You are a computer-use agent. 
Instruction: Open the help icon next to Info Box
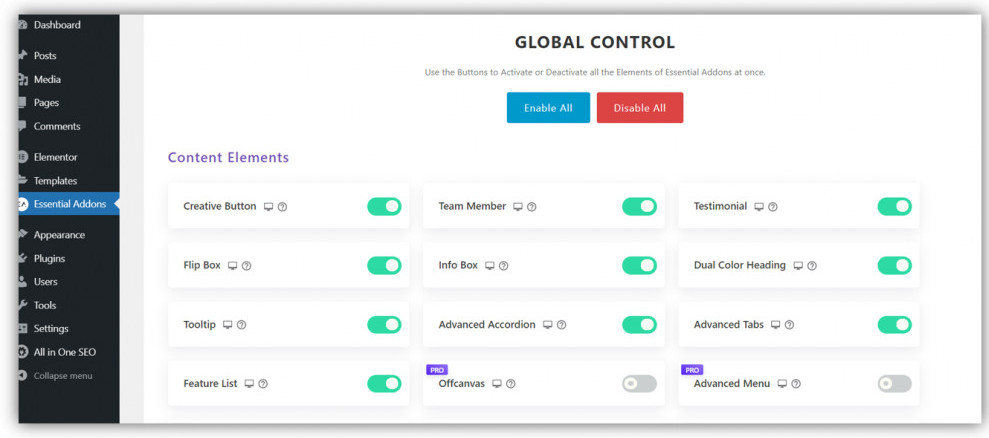503,266
